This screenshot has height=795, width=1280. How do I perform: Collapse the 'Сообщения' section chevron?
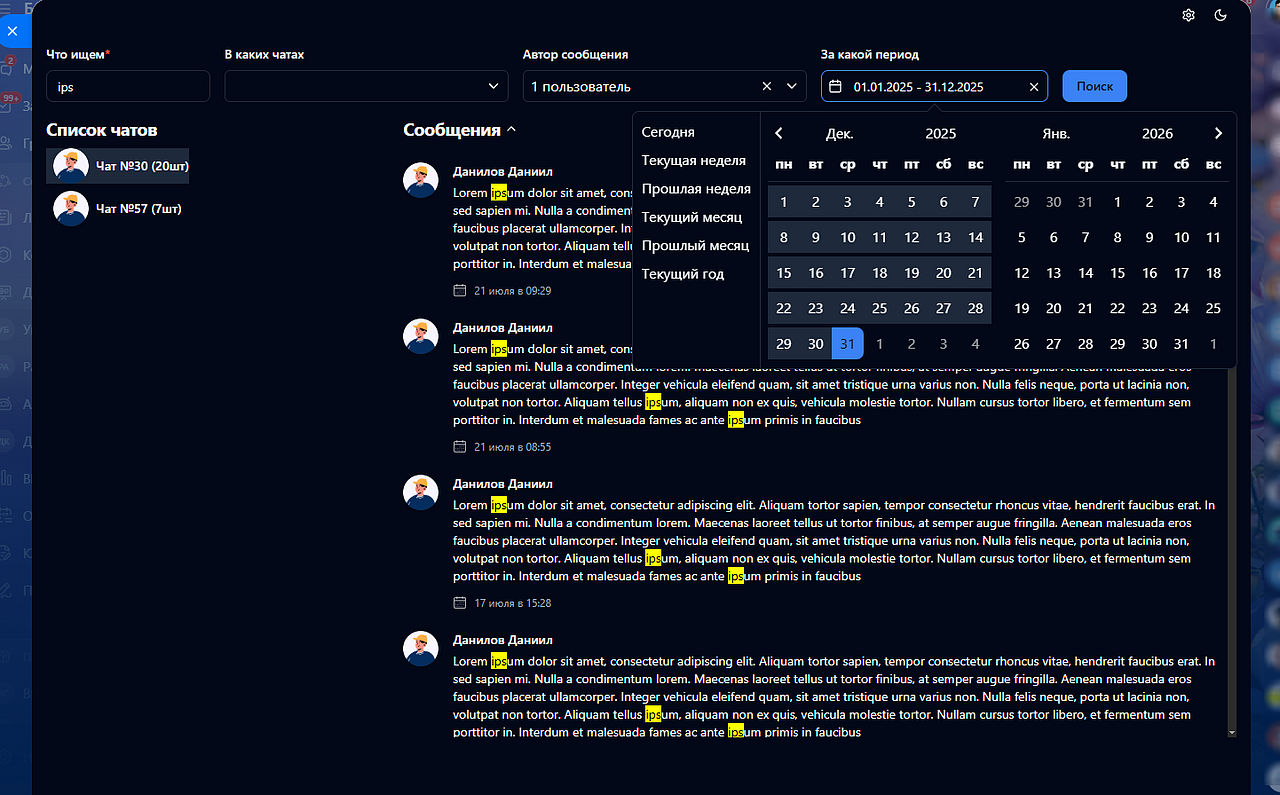tap(512, 130)
